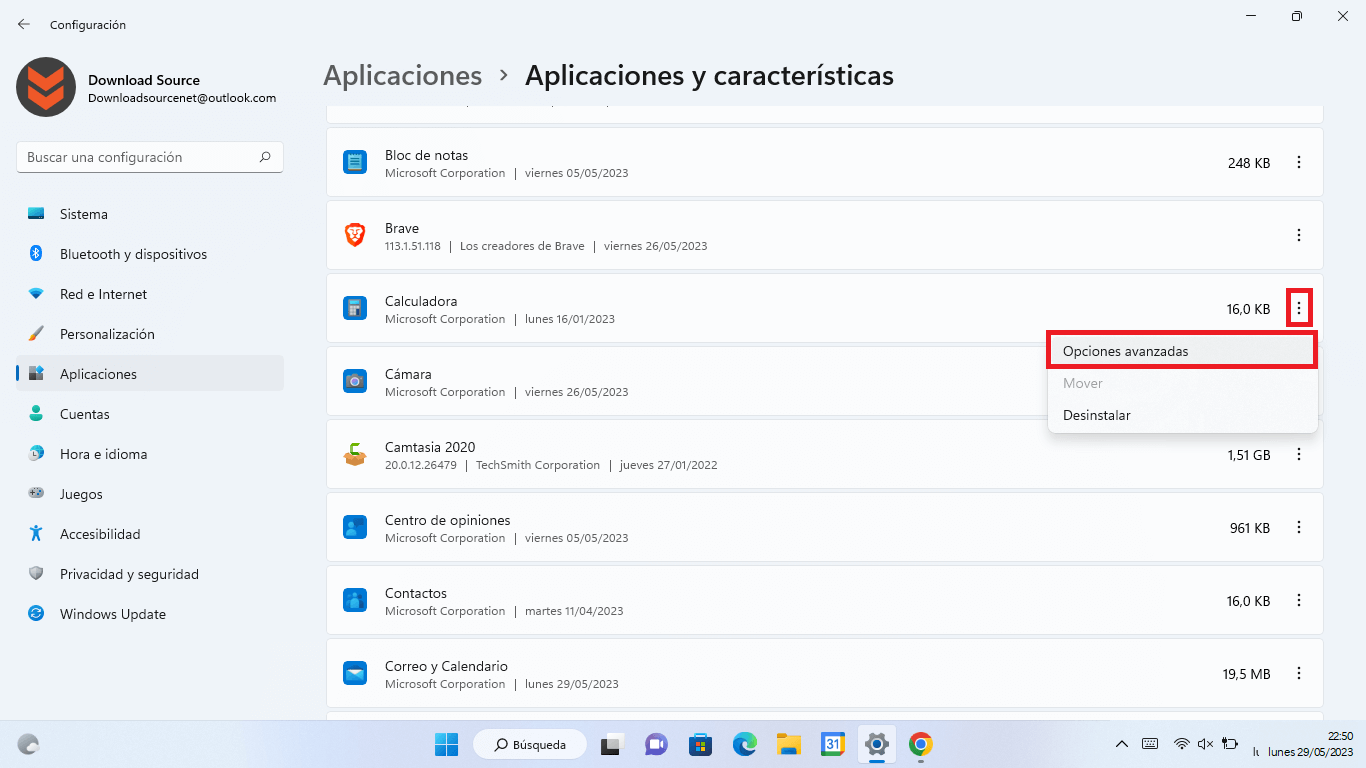Open more options for Camtasia 2020
This screenshot has height=768, width=1366.
point(1299,455)
